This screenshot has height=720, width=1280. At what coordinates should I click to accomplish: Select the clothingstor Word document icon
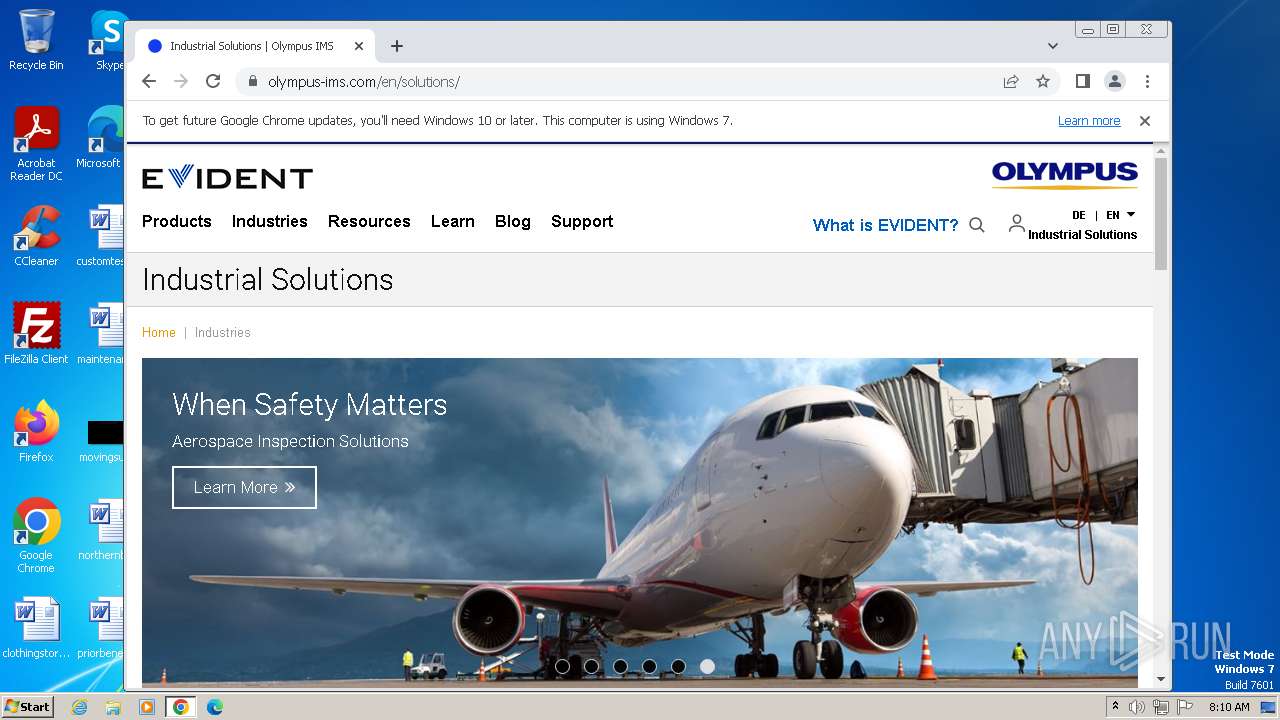pyautogui.click(x=36, y=628)
